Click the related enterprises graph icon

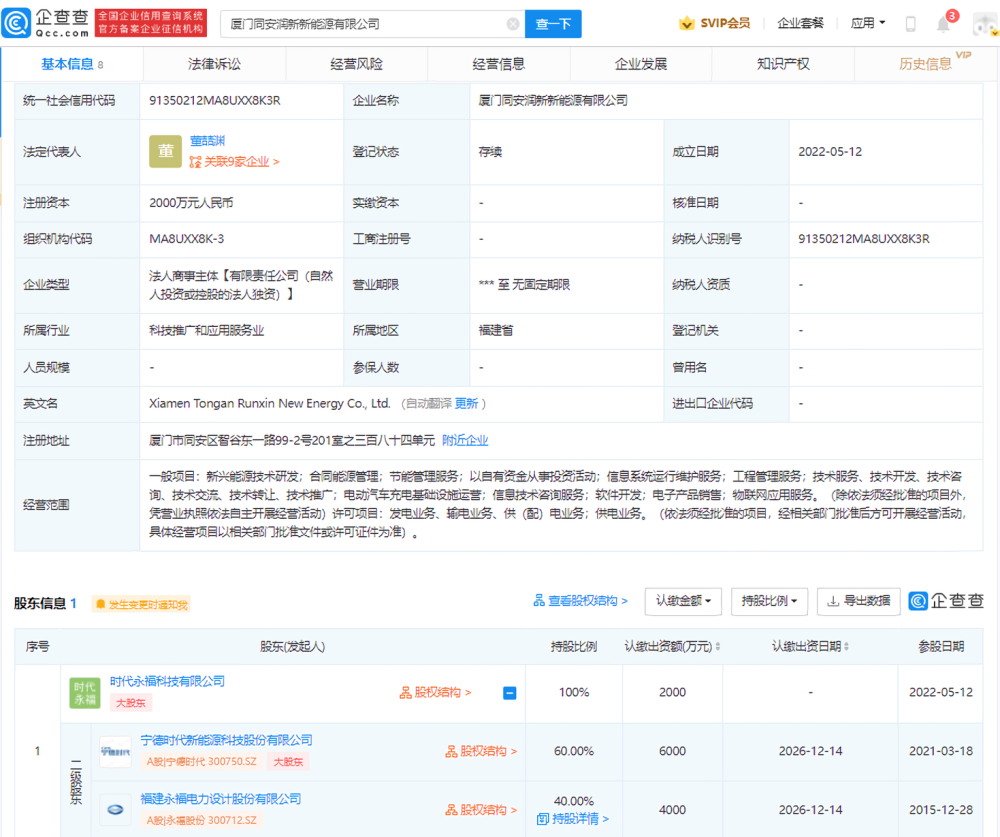(195, 162)
